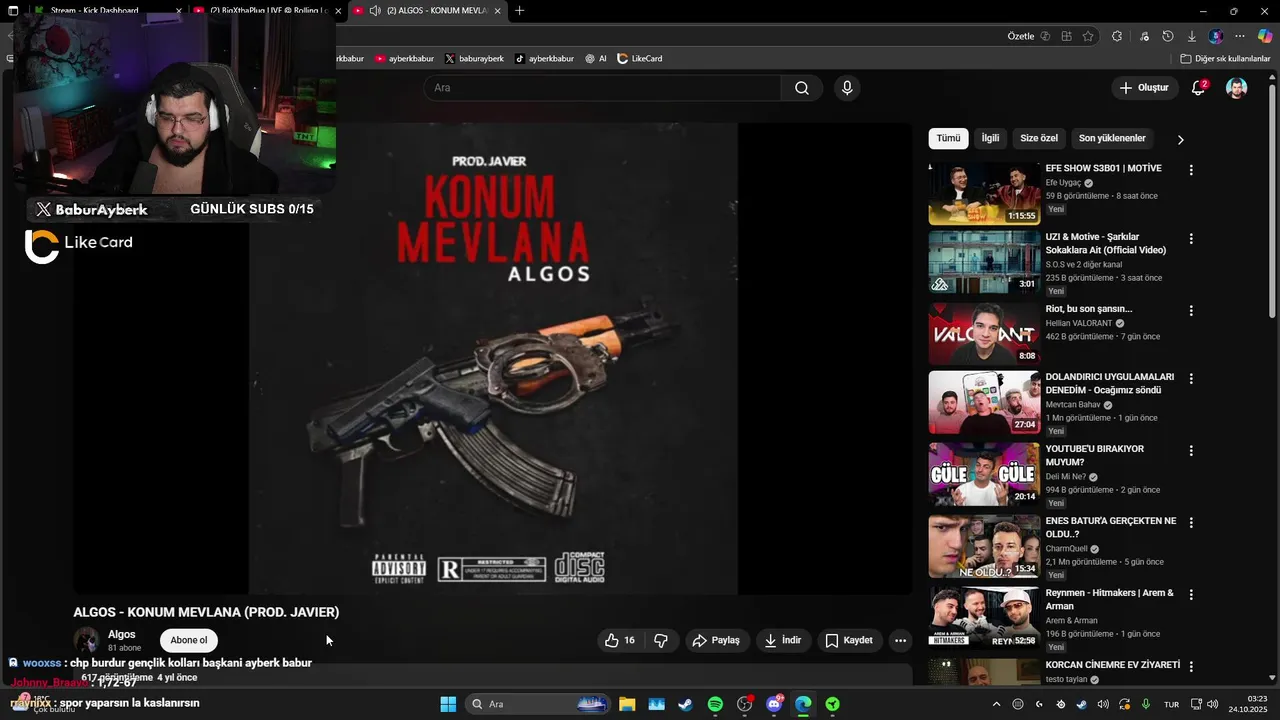Screen dimensions: 1280x720
Task: Open options for YOUTUBE'U BIRAKIYOR MUYUM video
Action: 1190,451
